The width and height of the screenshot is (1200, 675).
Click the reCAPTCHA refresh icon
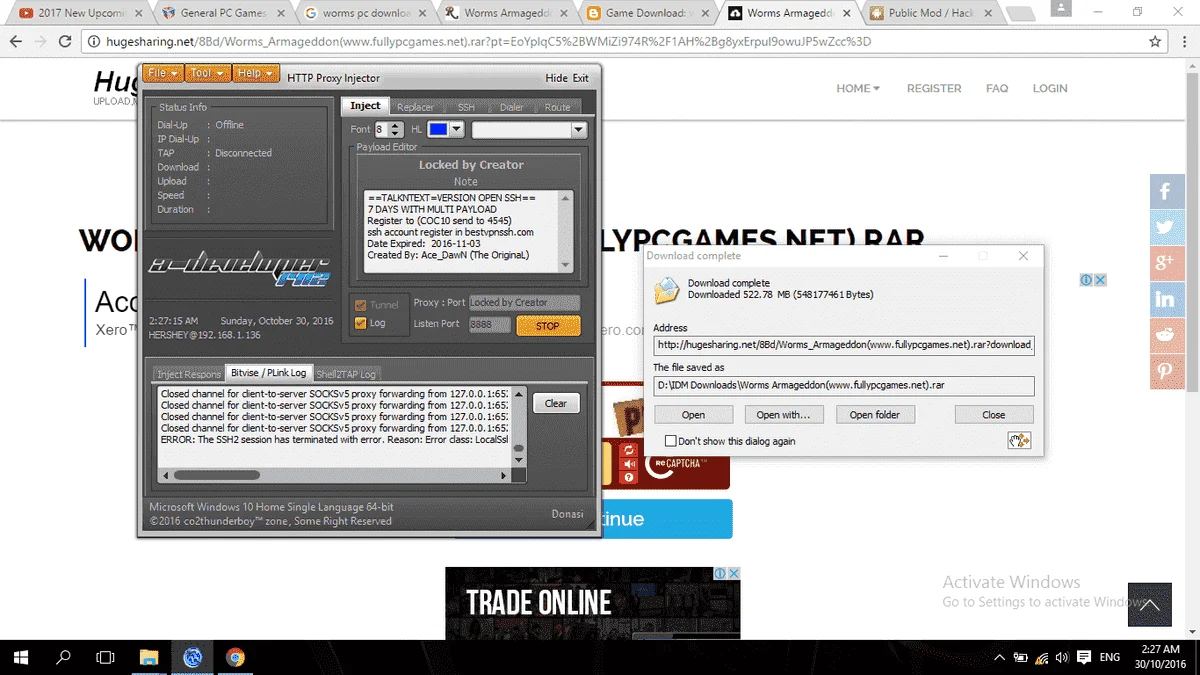tap(629, 449)
